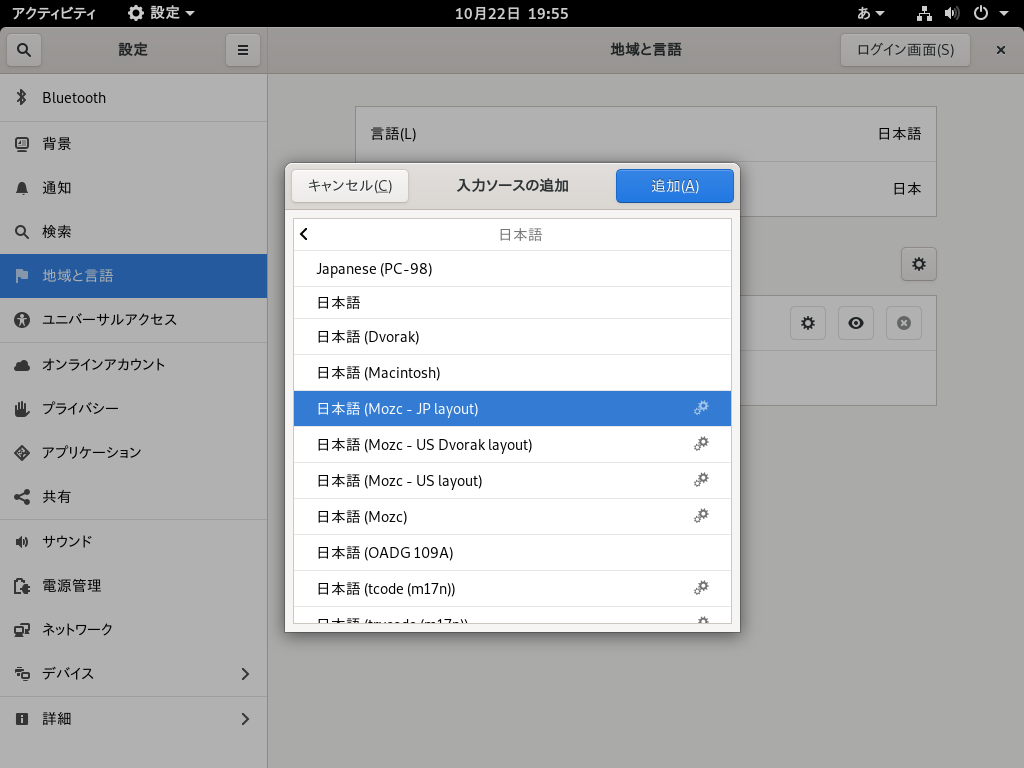
Task: Click the 追加(A) button
Action: (674, 186)
